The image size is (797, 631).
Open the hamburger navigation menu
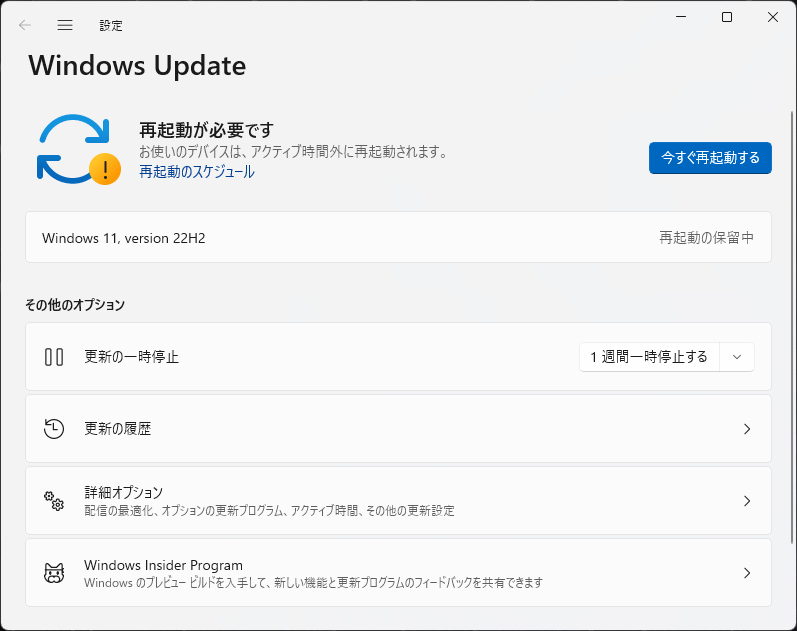pyautogui.click(x=65, y=25)
